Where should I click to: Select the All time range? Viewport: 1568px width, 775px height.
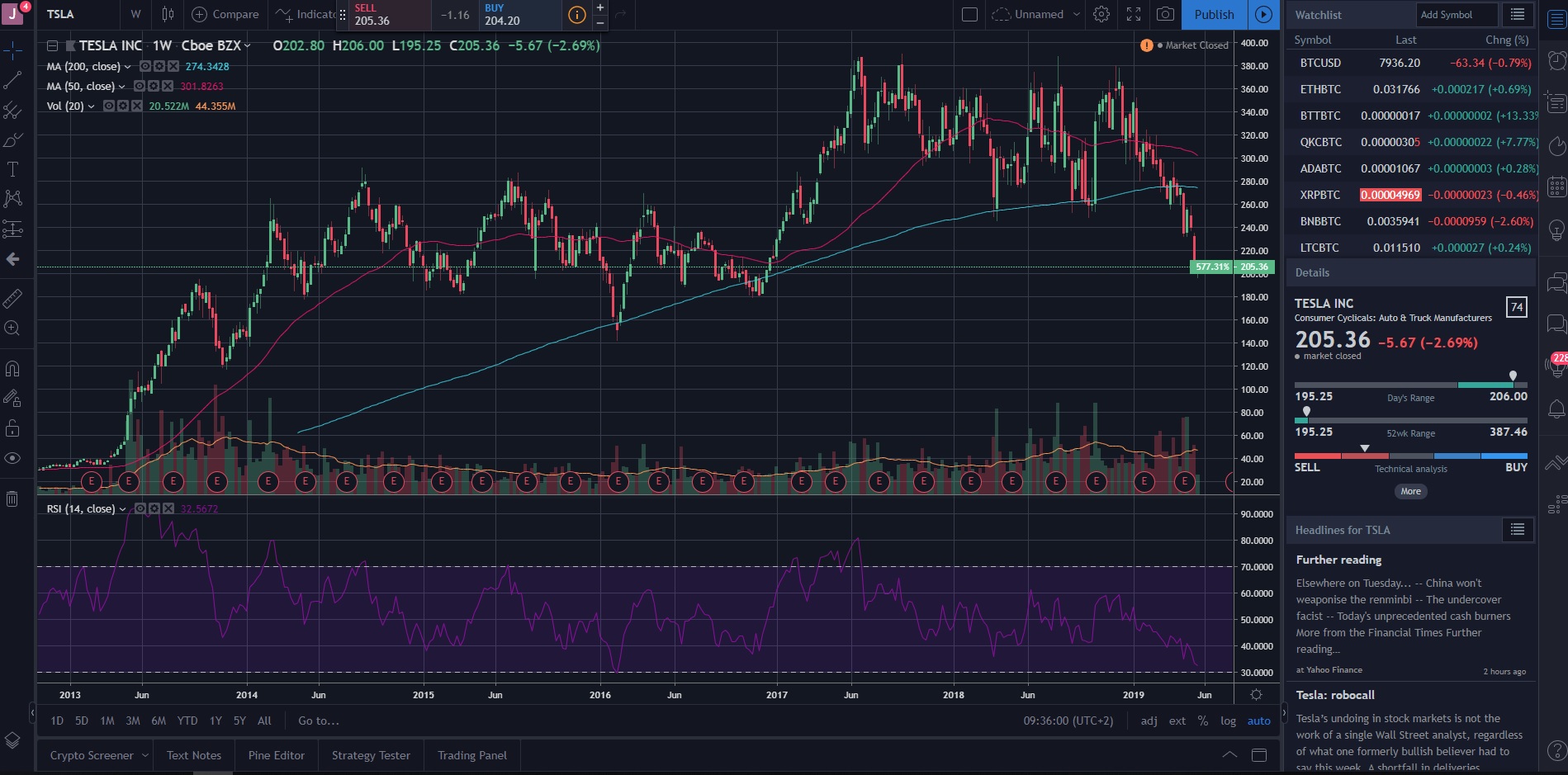(x=264, y=721)
